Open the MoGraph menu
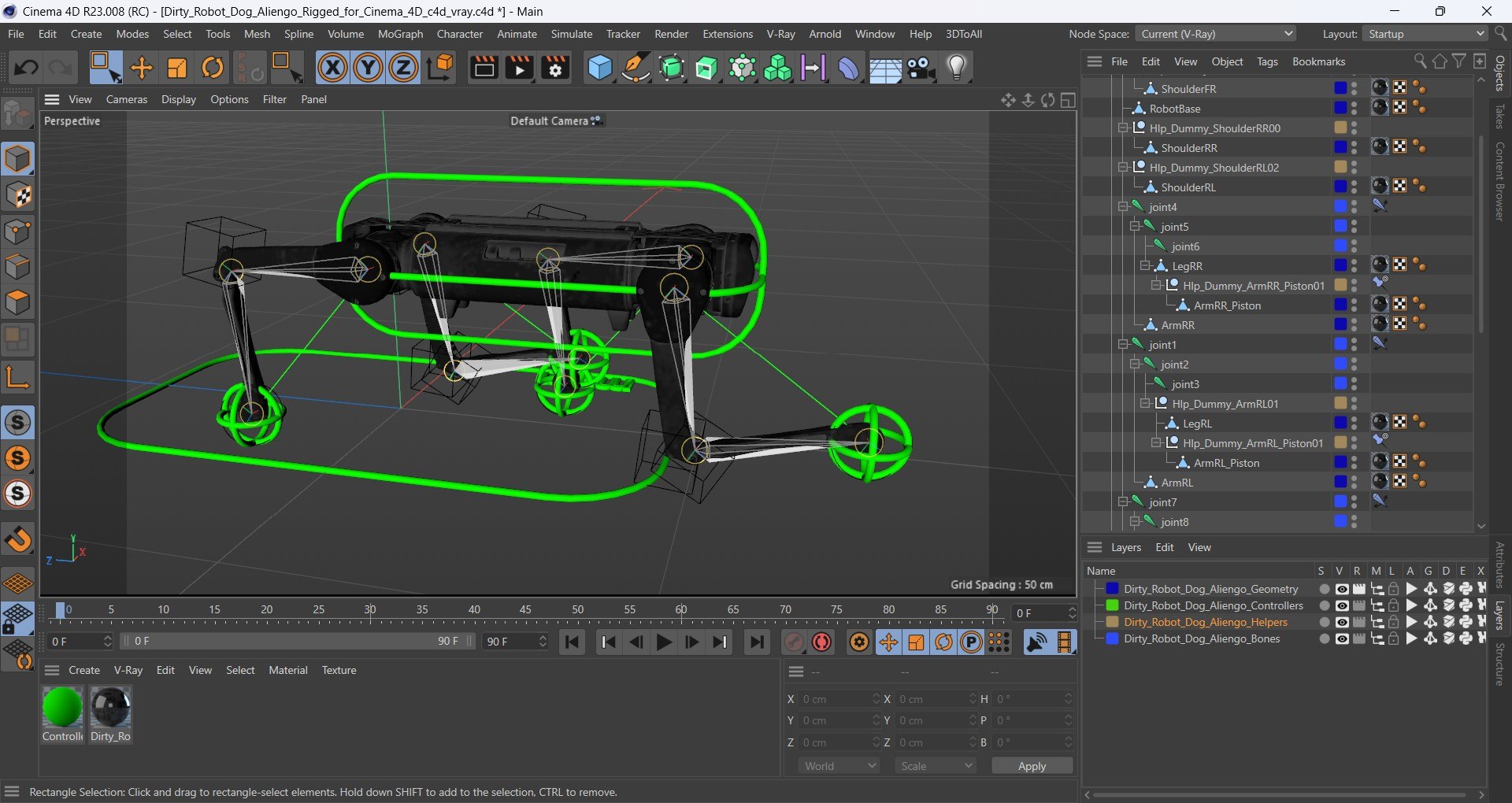Screen dimensions: 1512x803 pyautogui.click(x=400, y=34)
